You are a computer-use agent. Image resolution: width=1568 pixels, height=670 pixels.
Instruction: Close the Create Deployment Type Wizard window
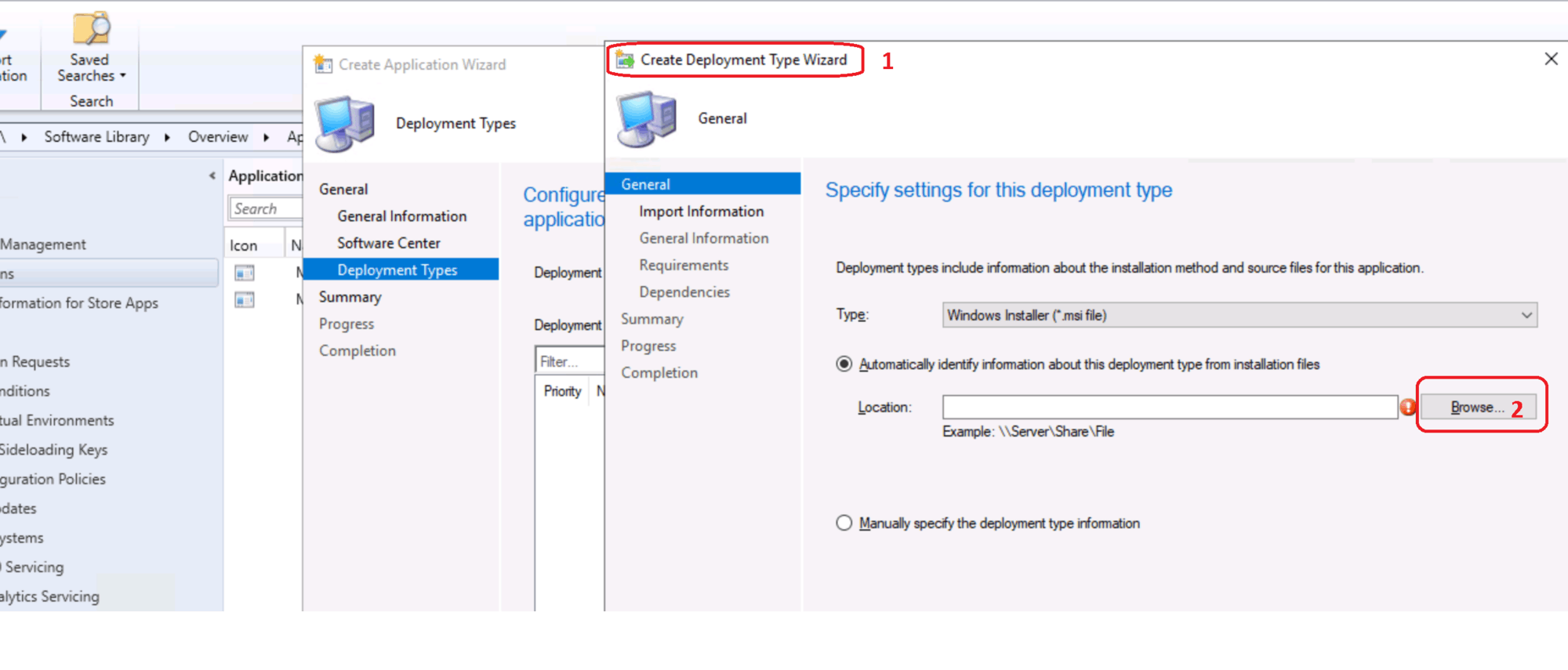pos(1551,59)
